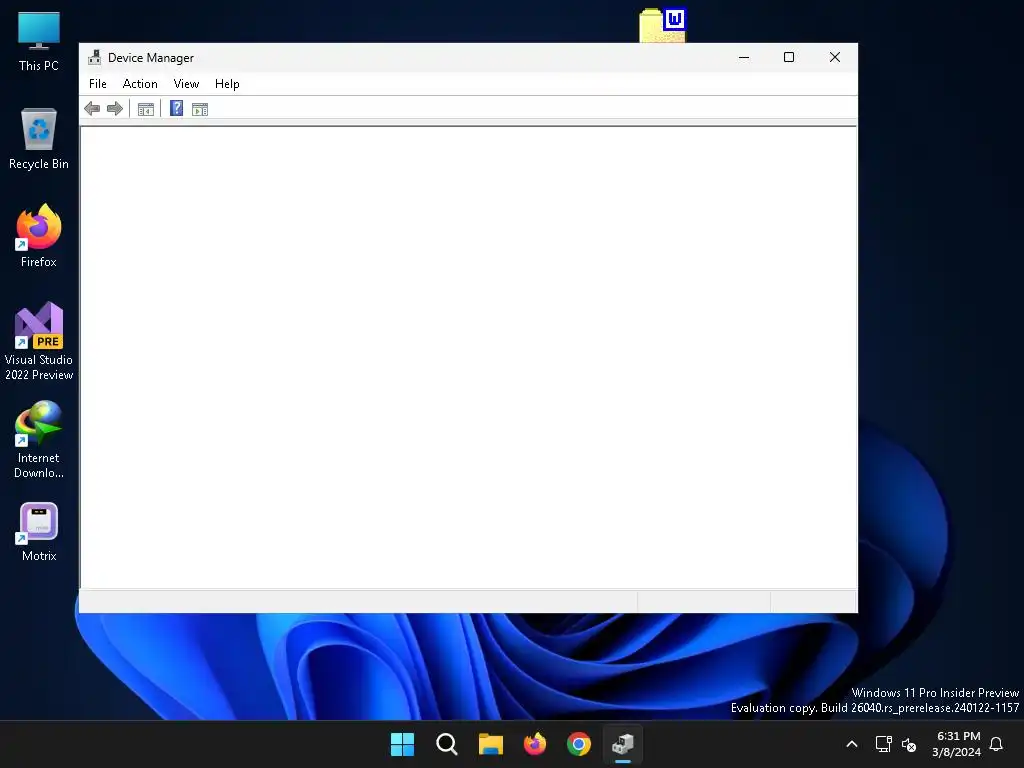1024x768 pixels.
Task: Open the Help menu
Action: click(x=227, y=84)
